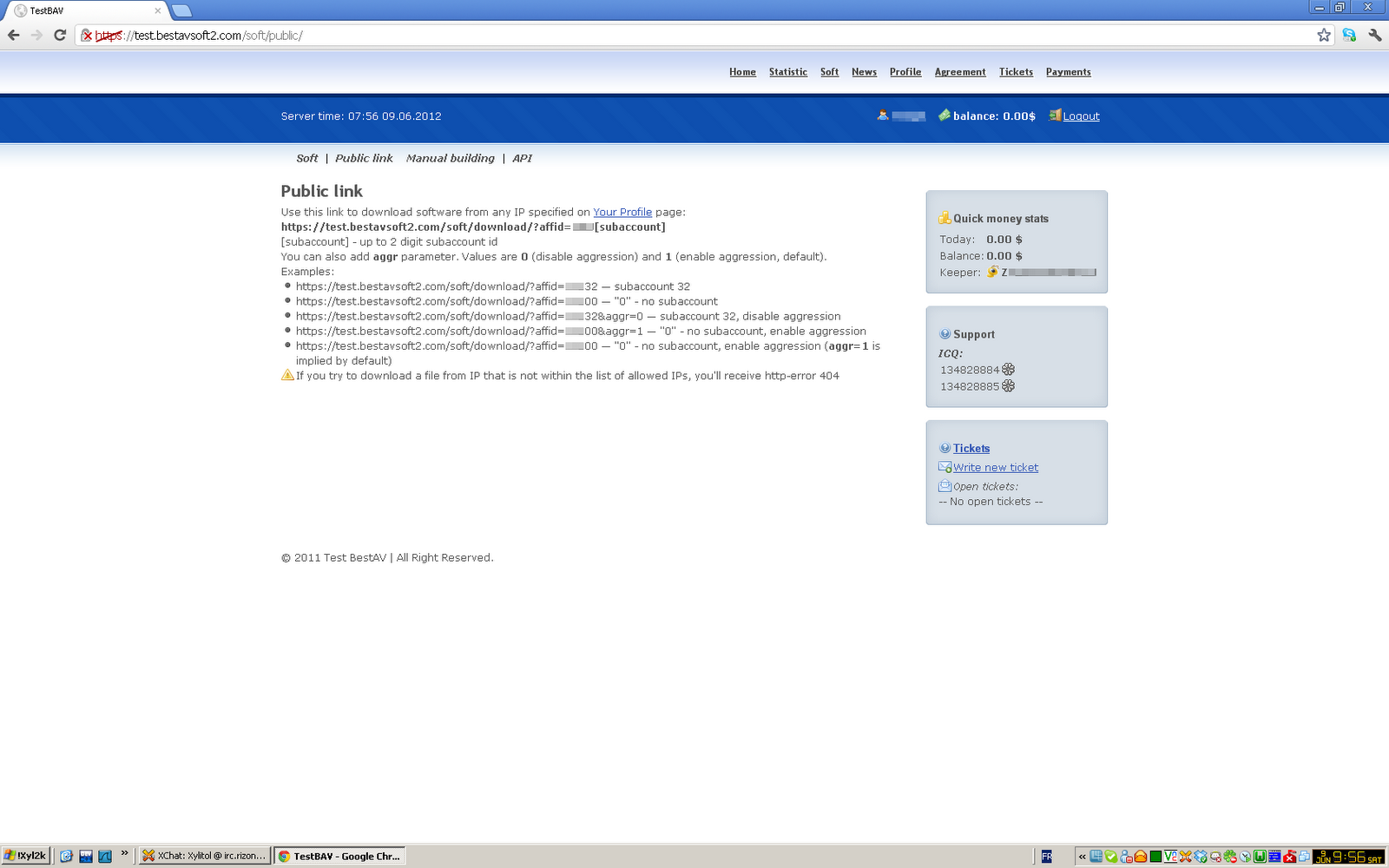1389x868 pixels.
Task: Go back to the previous page
Action: pyautogui.click(x=14, y=36)
